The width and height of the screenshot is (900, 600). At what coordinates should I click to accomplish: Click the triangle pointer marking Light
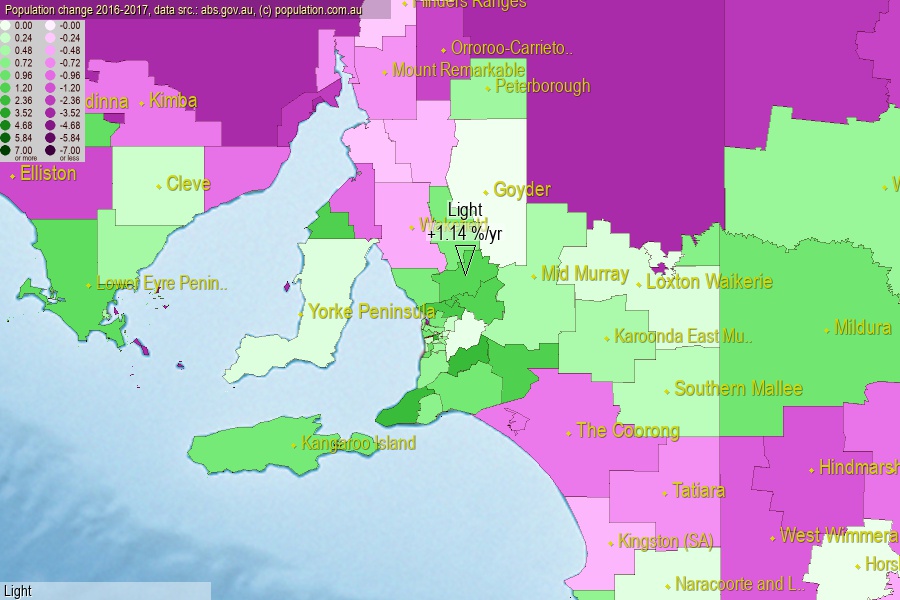point(465,260)
